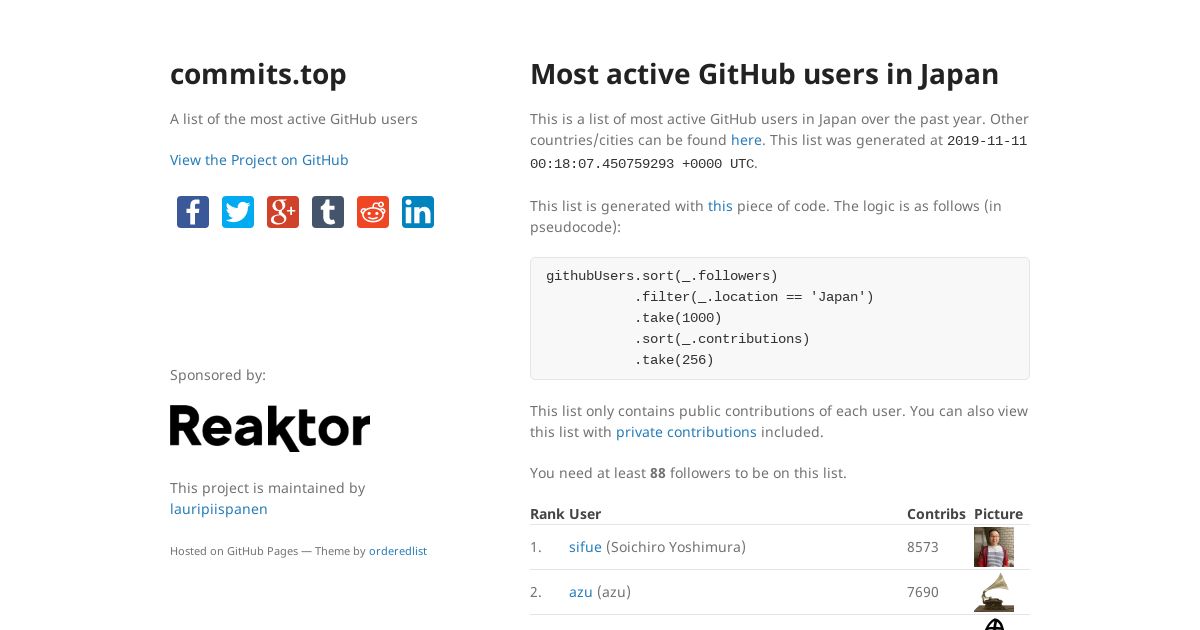This screenshot has width=1200, height=630.
Task: Open user 'azu' profile link
Action: 581,592
